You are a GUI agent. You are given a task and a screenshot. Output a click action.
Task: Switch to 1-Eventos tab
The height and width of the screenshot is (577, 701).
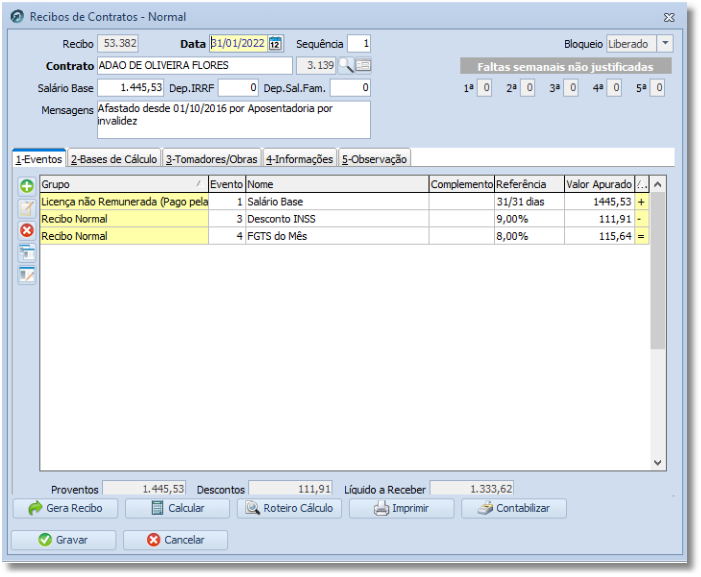click(39, 159)
